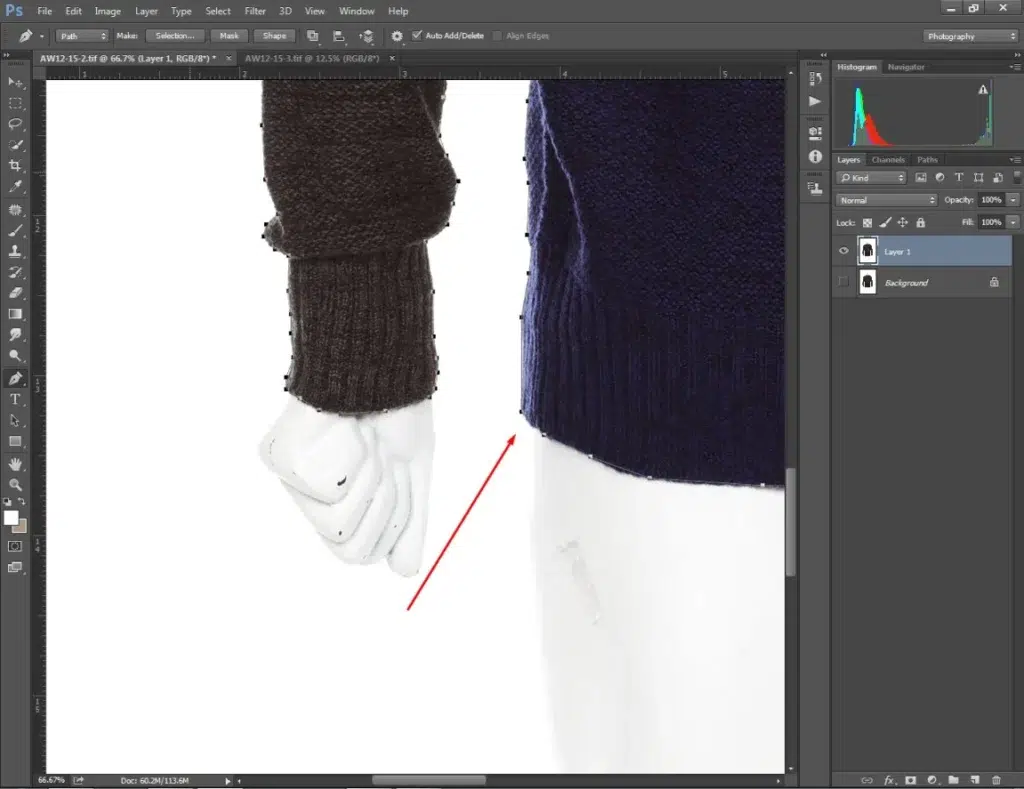Open path alignment options
This screenshot has height=789, width=1024.
pos(338,36)
